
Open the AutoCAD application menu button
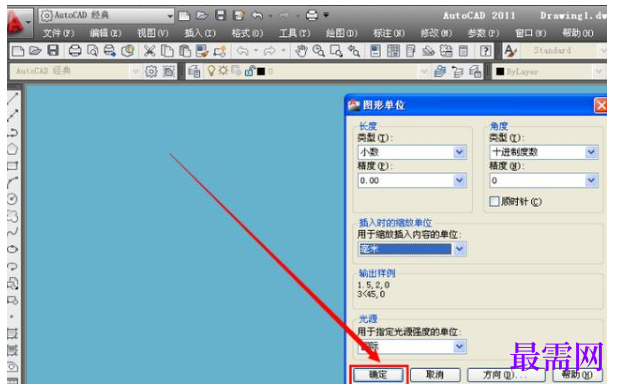pos(18,22)
